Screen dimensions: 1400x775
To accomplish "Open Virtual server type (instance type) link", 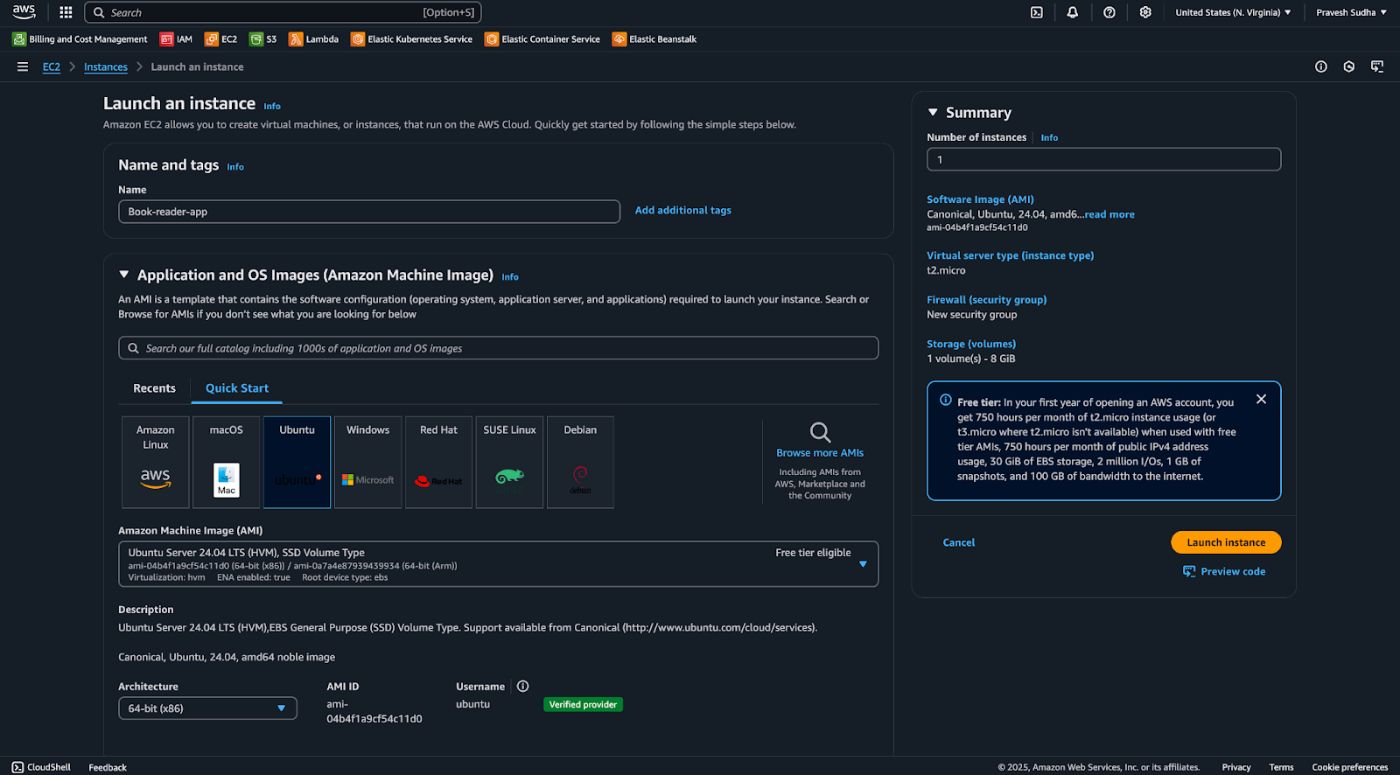I will 1010,255.
